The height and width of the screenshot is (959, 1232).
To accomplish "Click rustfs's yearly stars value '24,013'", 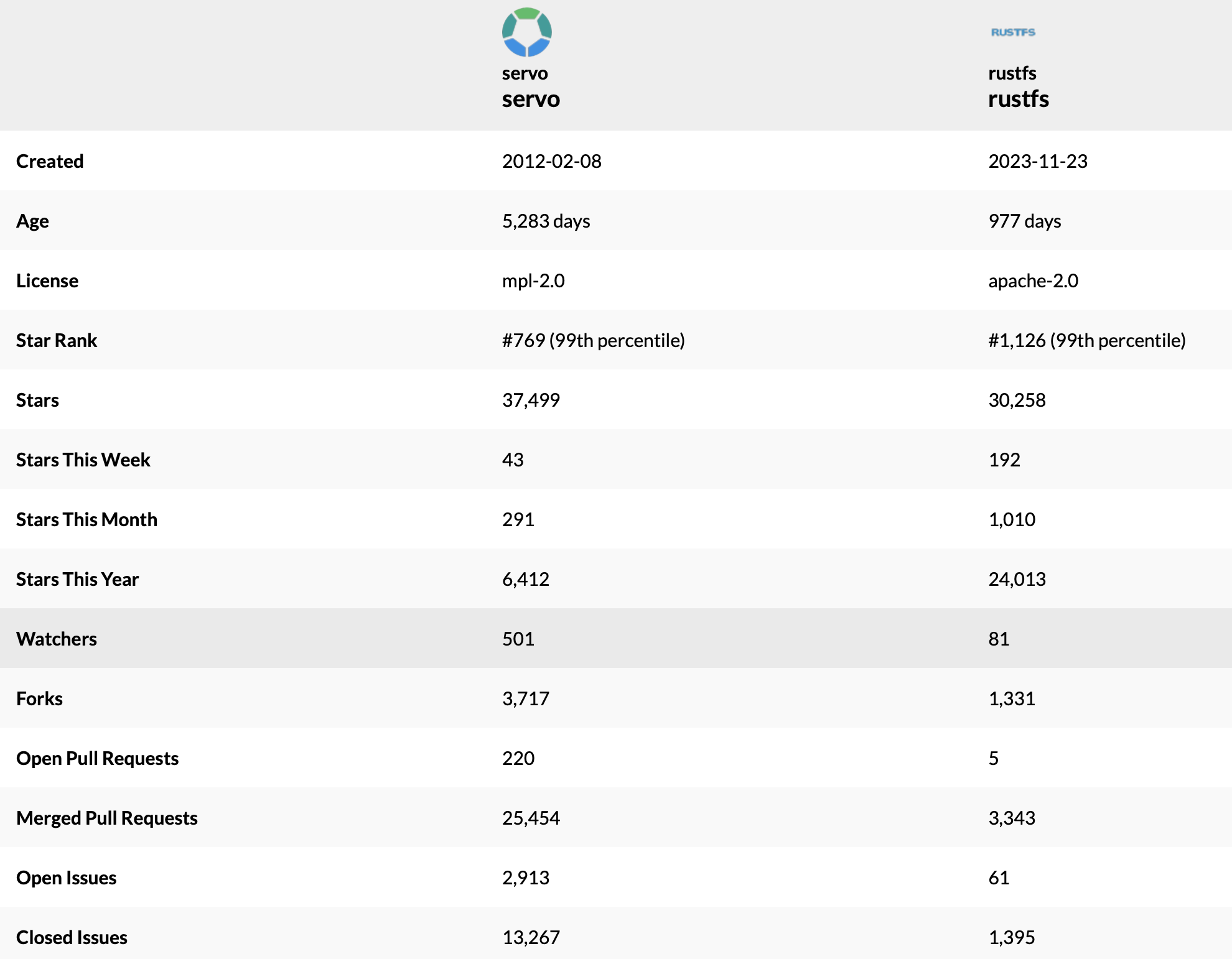I will [1017, 579].
